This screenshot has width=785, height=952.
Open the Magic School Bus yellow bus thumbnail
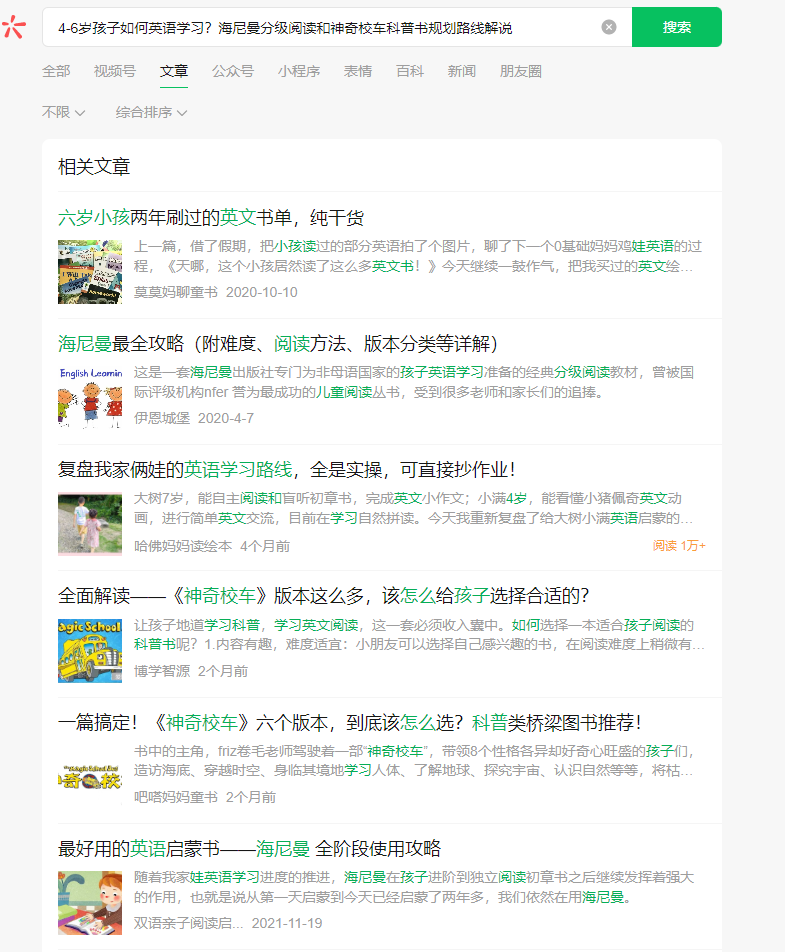[x=90, y=650]
